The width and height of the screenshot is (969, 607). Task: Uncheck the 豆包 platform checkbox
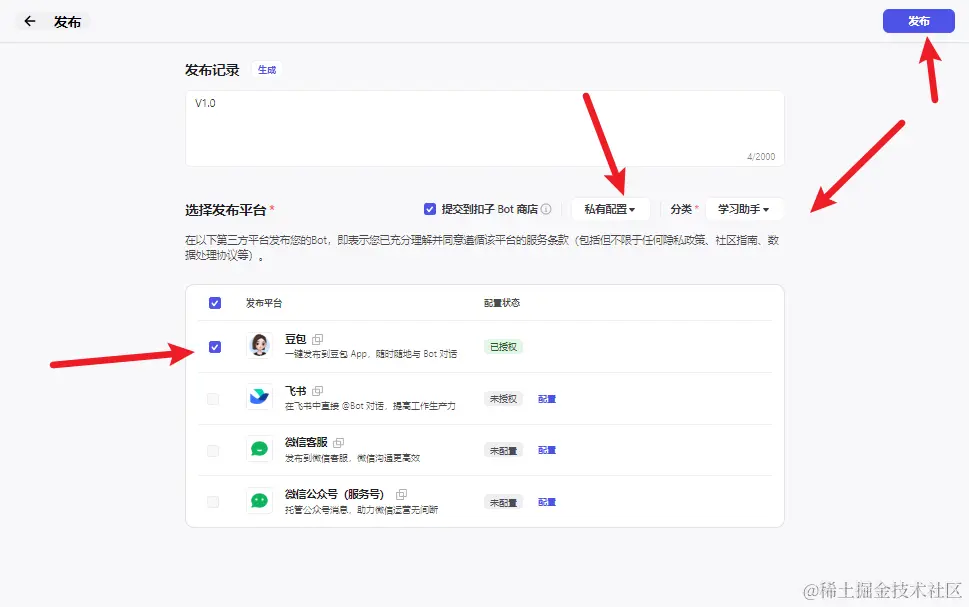pos(214,347)
